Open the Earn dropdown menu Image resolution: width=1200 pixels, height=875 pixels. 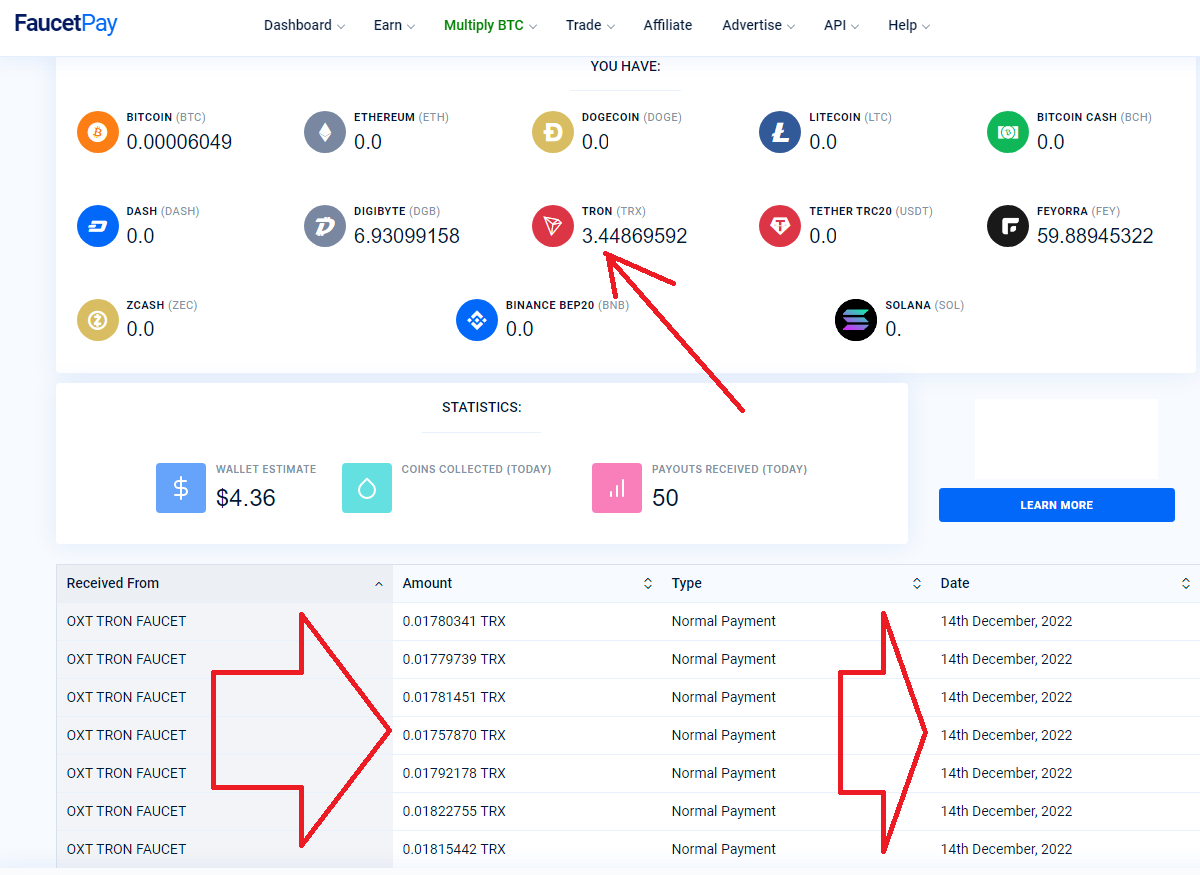(394, 25)
